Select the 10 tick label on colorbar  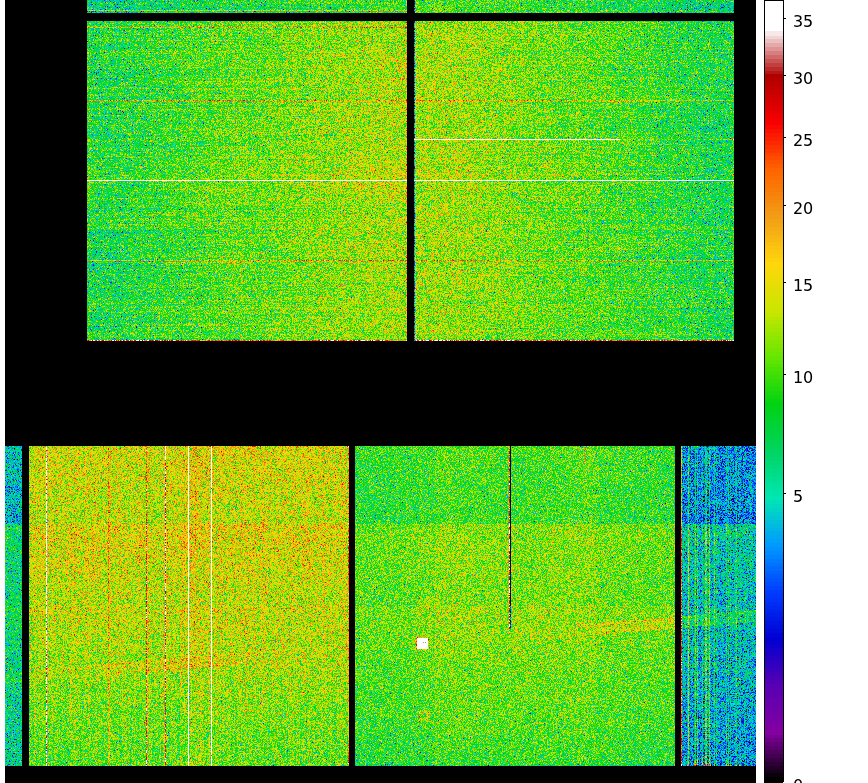tap(803, 378)
